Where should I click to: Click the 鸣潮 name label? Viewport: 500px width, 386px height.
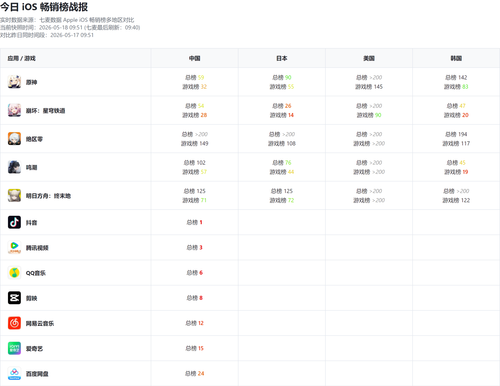31,167
